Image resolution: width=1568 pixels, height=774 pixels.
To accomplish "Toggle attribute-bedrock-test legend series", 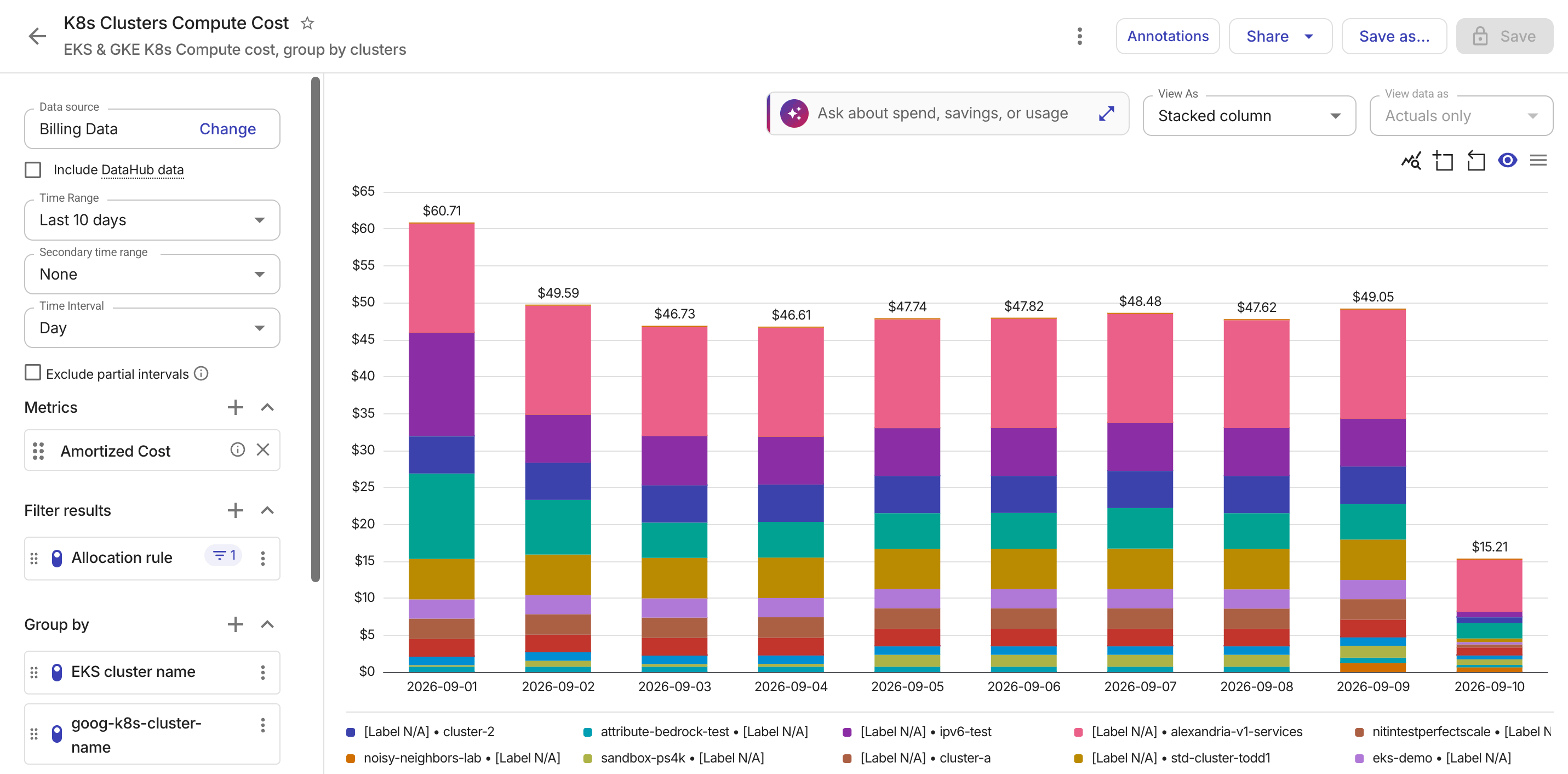I will [695, 731].
